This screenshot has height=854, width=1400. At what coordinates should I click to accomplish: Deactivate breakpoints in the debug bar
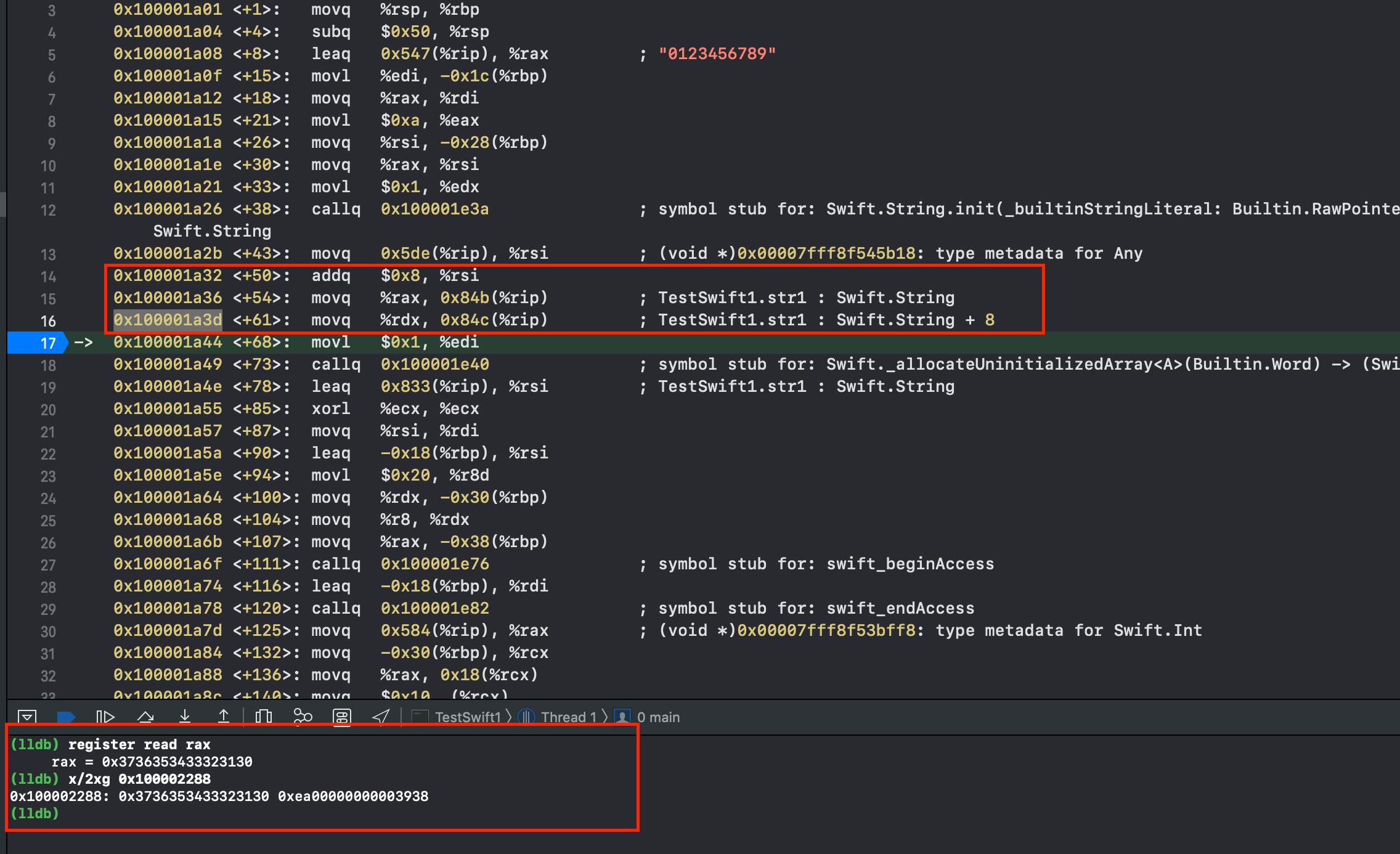pyautogui.click(x=66, y=717)
